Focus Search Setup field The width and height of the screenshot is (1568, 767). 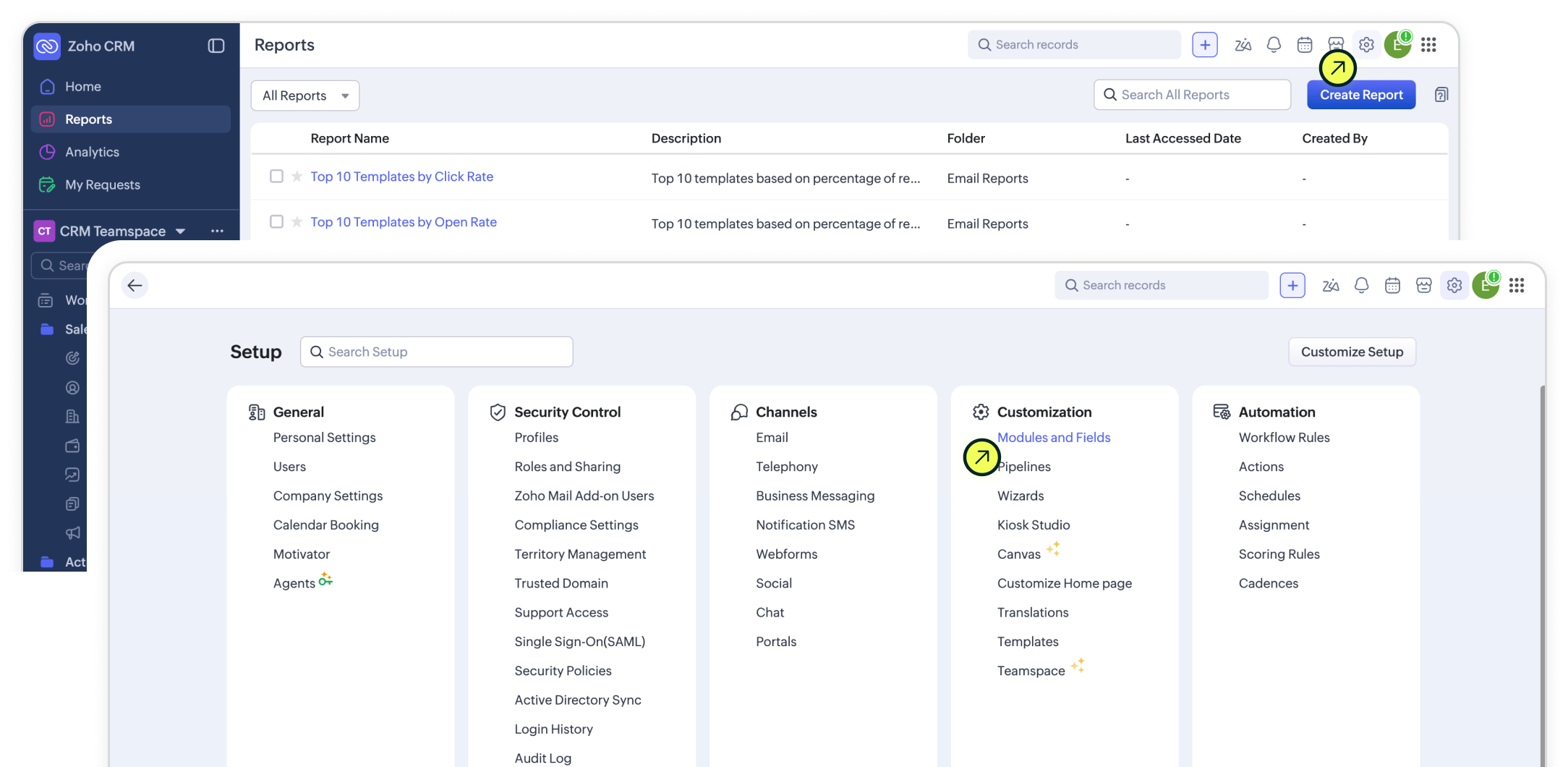(437, 352)
